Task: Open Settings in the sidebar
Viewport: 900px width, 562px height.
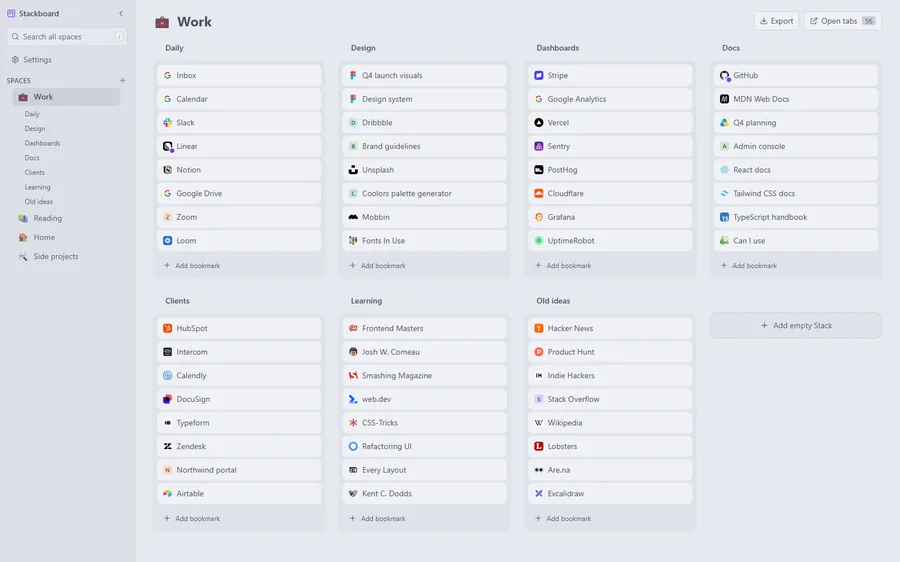Action: (32, 60)
